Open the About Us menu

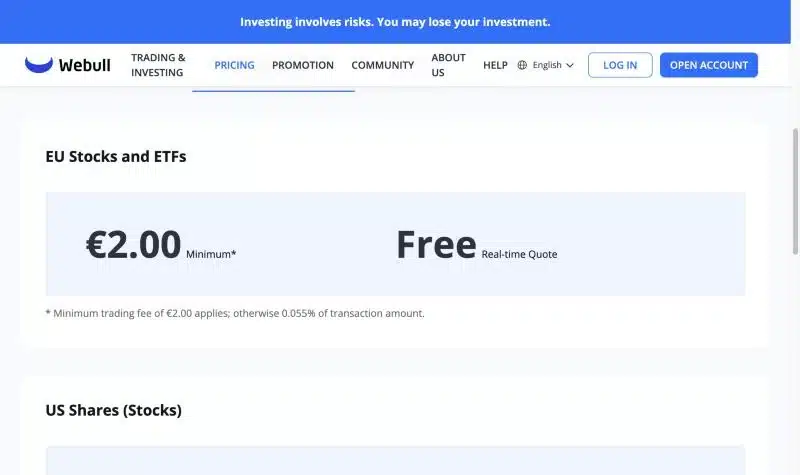click(448, 65)
